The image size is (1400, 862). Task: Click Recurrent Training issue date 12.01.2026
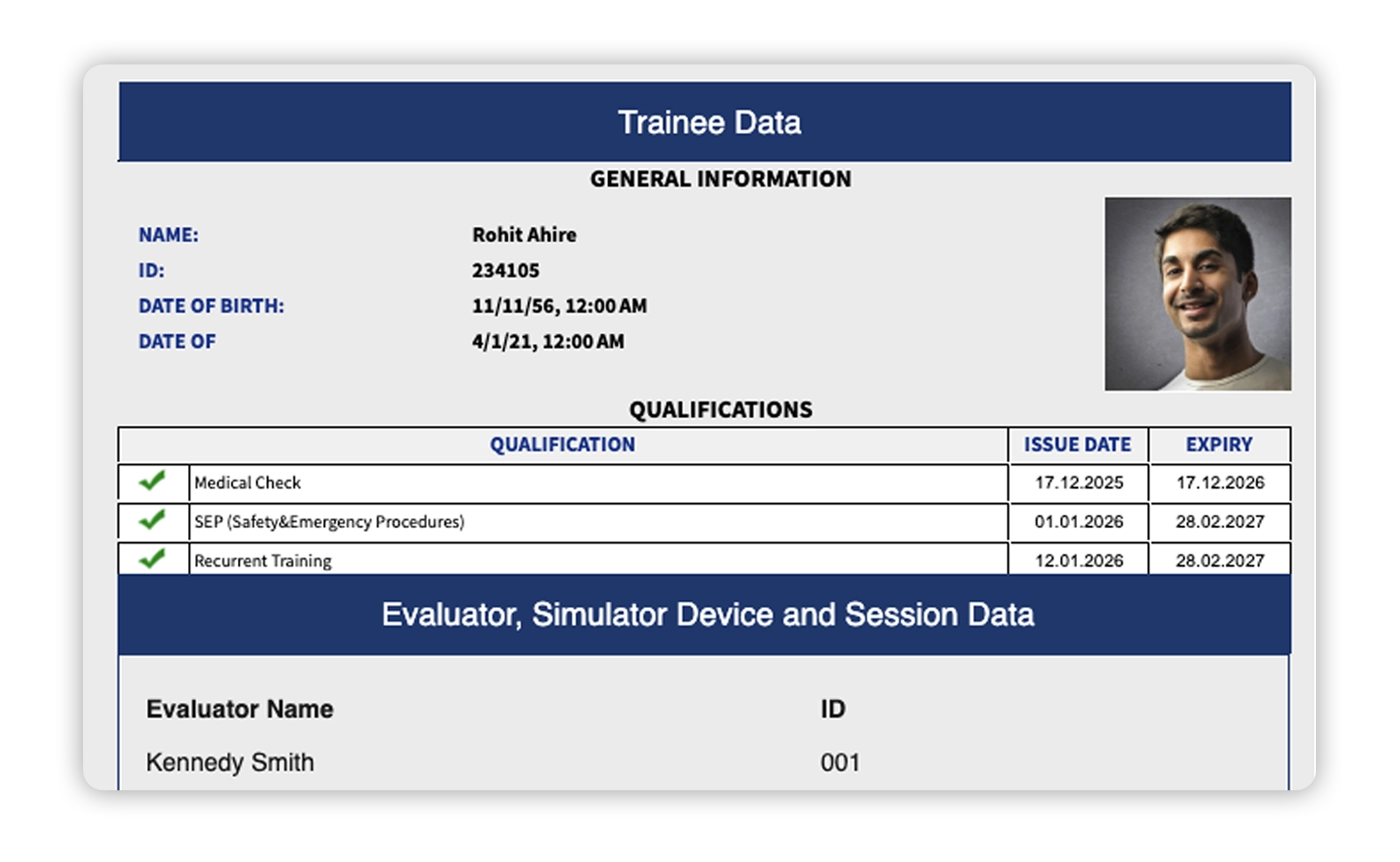coord(1078,561)
